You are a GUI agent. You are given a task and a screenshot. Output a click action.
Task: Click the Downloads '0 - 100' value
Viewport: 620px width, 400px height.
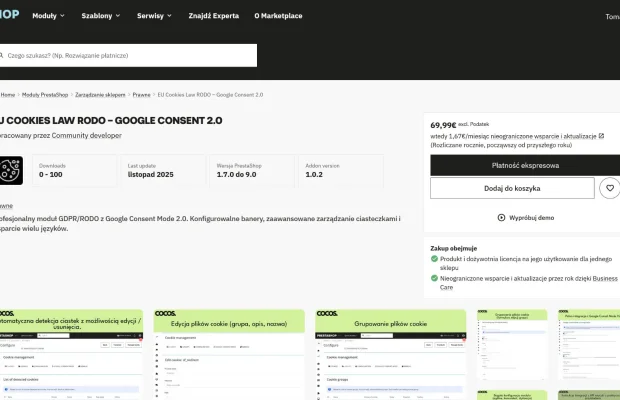click(x=51, y=175)
